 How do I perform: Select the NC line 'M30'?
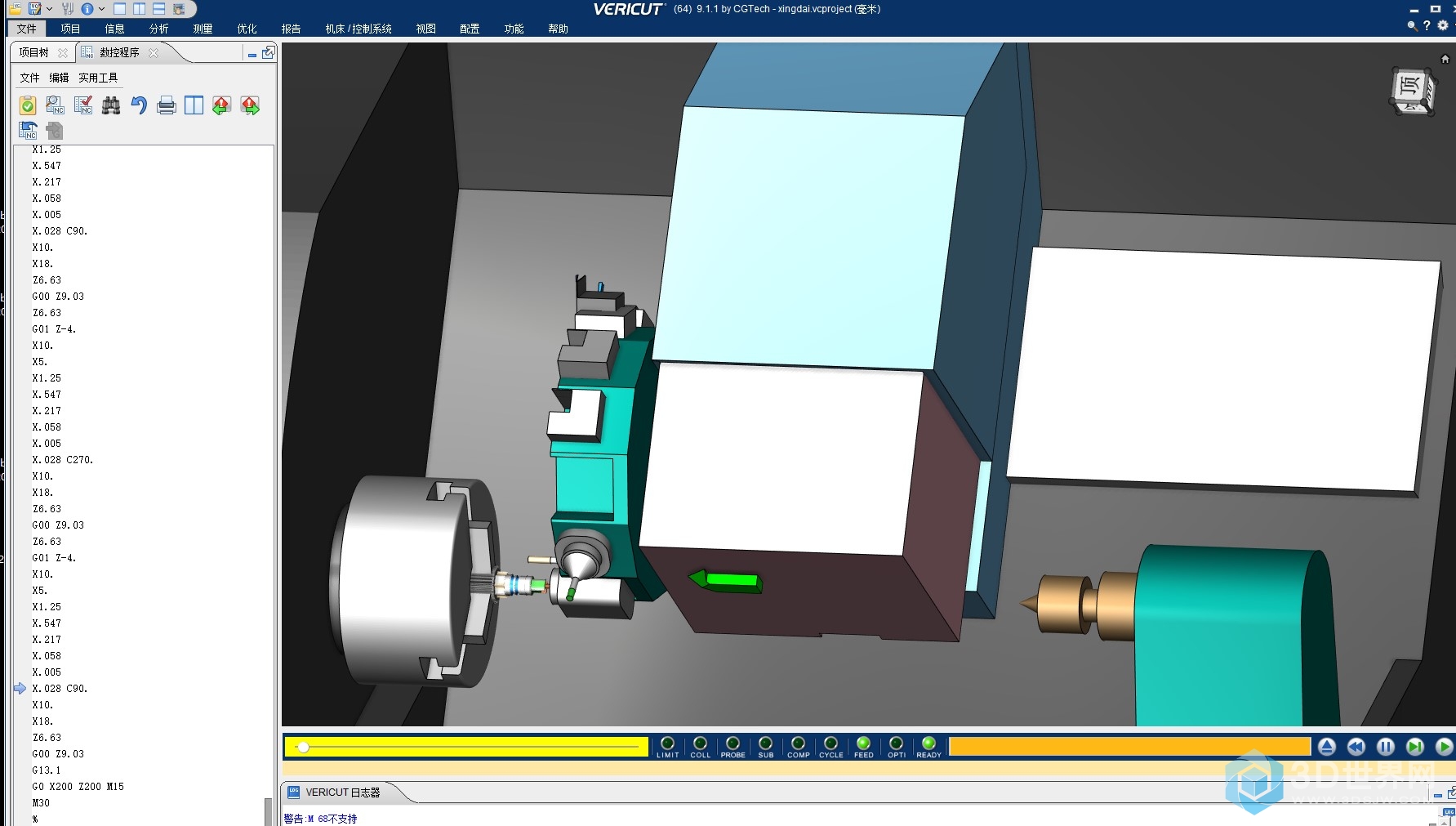[x=41, y=803]
